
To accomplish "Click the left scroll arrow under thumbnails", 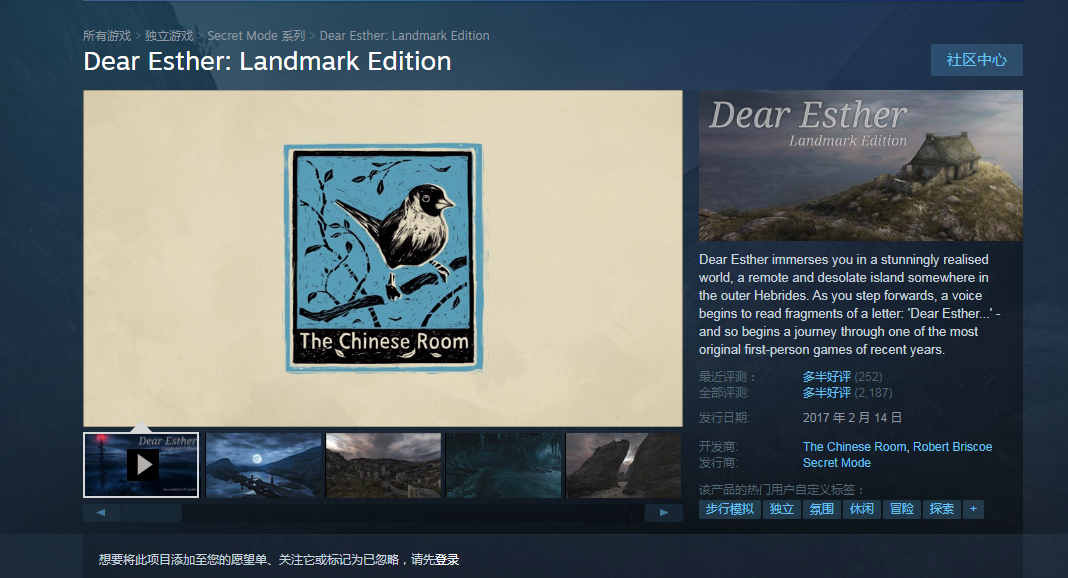I will 101,513.
